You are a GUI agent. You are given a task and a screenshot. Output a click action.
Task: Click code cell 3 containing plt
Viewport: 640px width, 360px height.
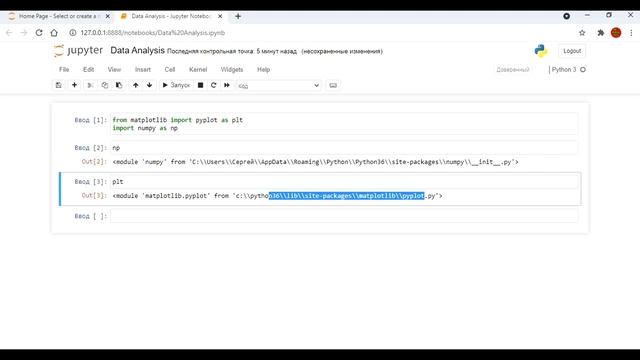point(344,182)
